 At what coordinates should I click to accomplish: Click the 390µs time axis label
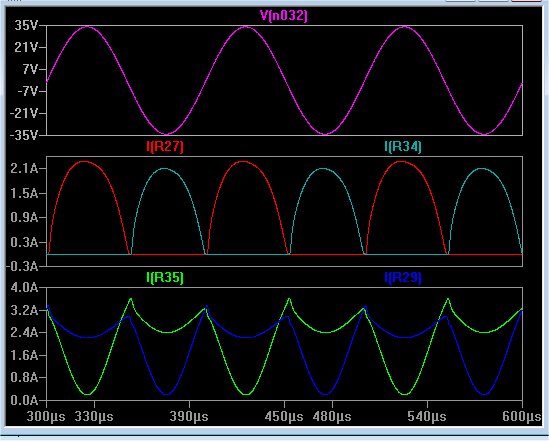pyautogui.click(x=189, y=416)
